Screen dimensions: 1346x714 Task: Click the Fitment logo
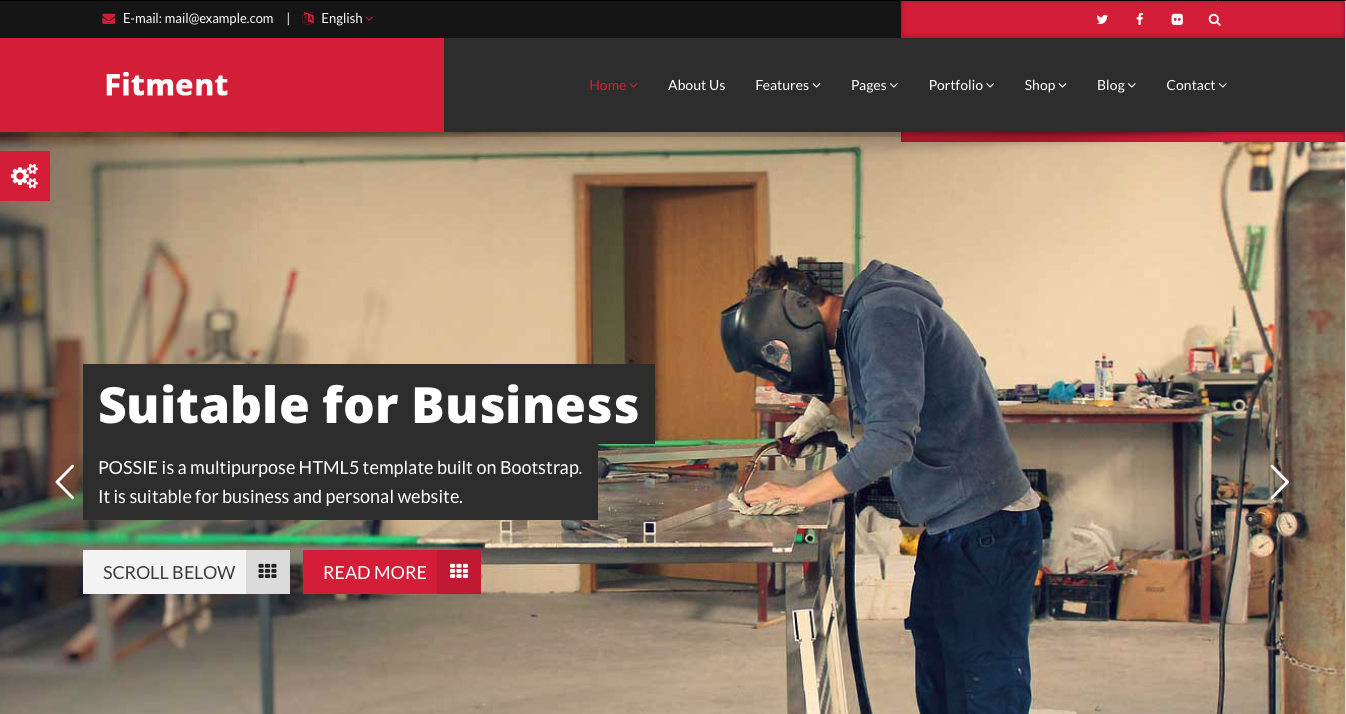[x=166, y=85]
